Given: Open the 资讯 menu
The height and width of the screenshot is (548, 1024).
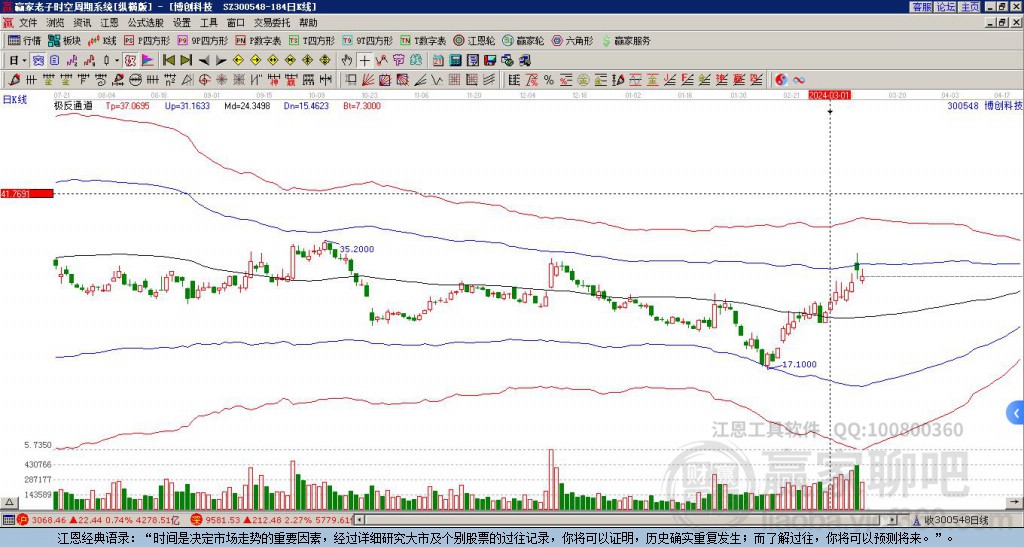Looking at the screenshot, I should tap(82, 23).
